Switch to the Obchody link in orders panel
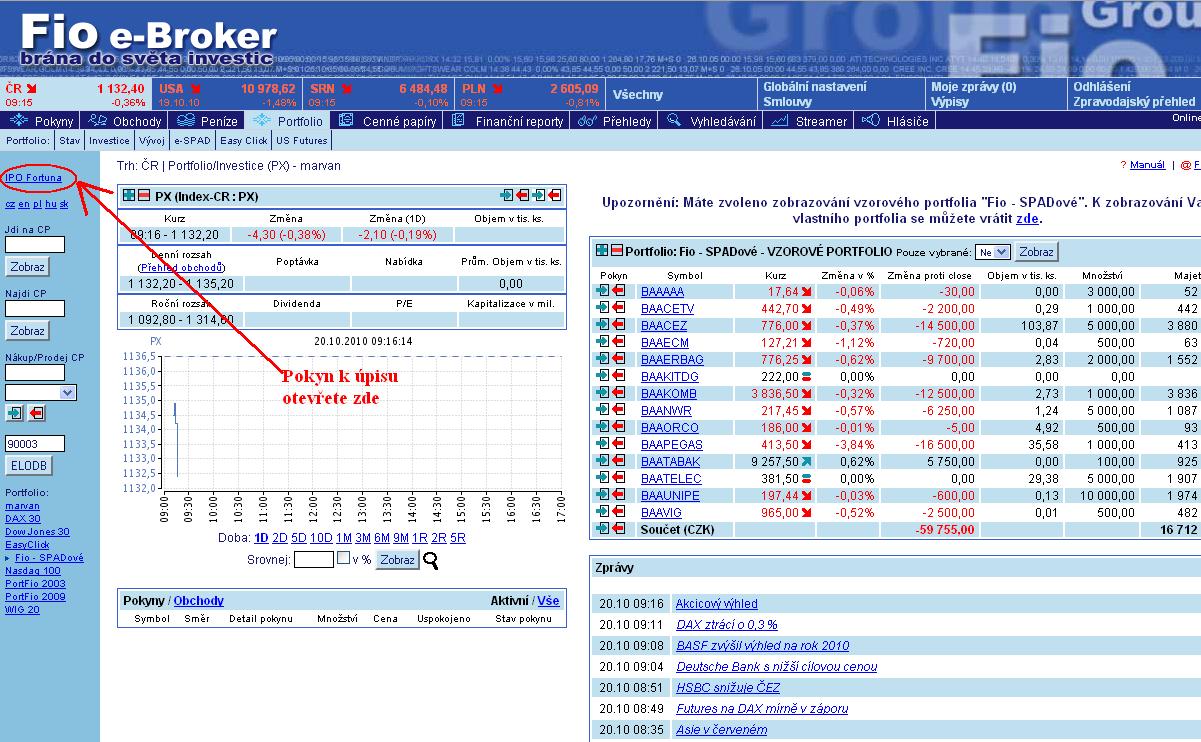The width and height of the screenshot is (1201, 742). 199,601
